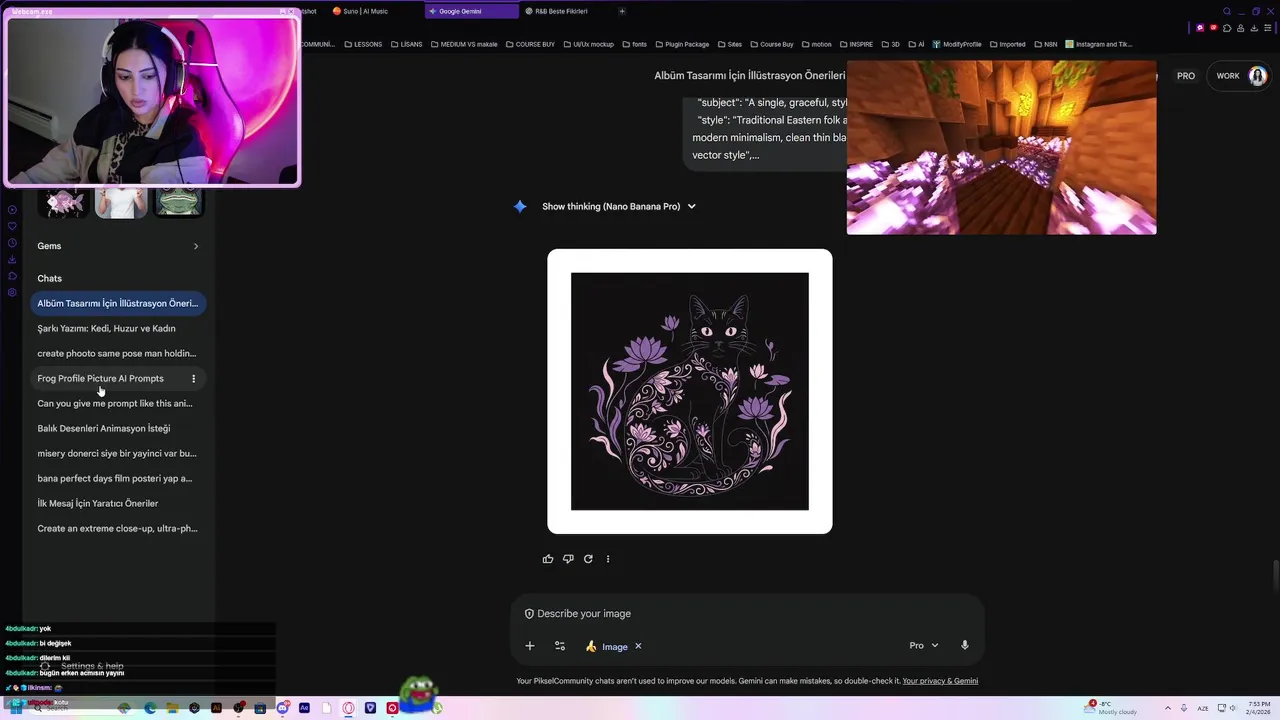This screenshot has width=1280, height=720.
Task: Click the plus attach button in prompt box
Action: tap(530, 646)
